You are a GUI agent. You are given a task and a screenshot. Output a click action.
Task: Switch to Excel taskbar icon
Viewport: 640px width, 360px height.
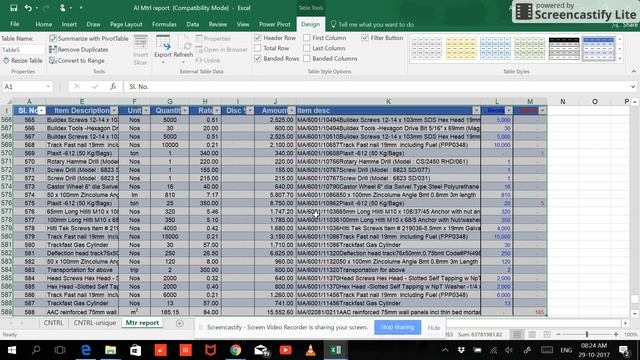[336, 350]
